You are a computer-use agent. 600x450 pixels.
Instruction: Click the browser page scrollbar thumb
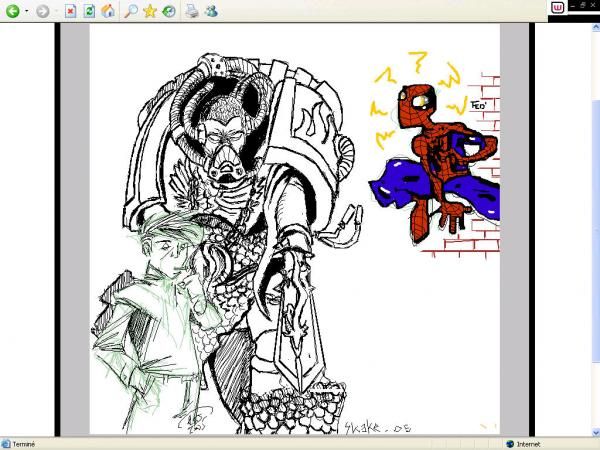point(596,230)
